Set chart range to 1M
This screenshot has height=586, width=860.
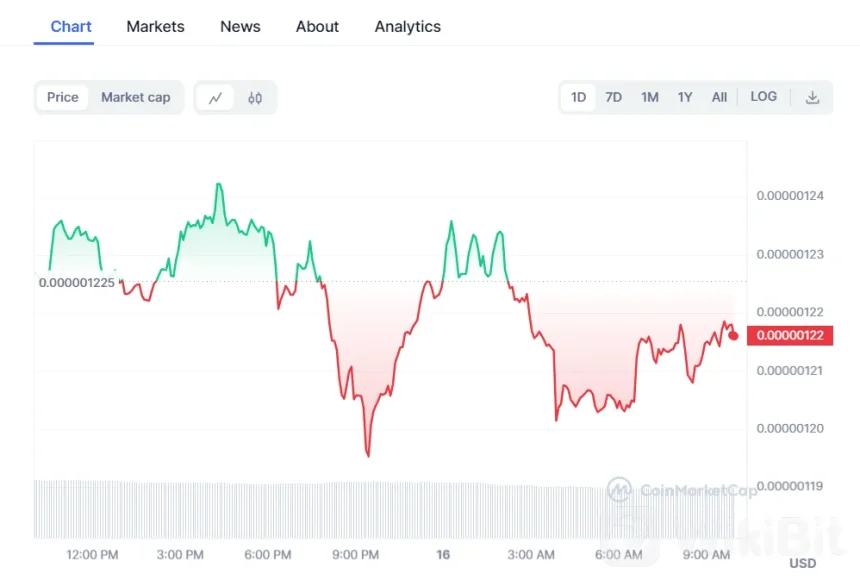[x=649, y=97]
